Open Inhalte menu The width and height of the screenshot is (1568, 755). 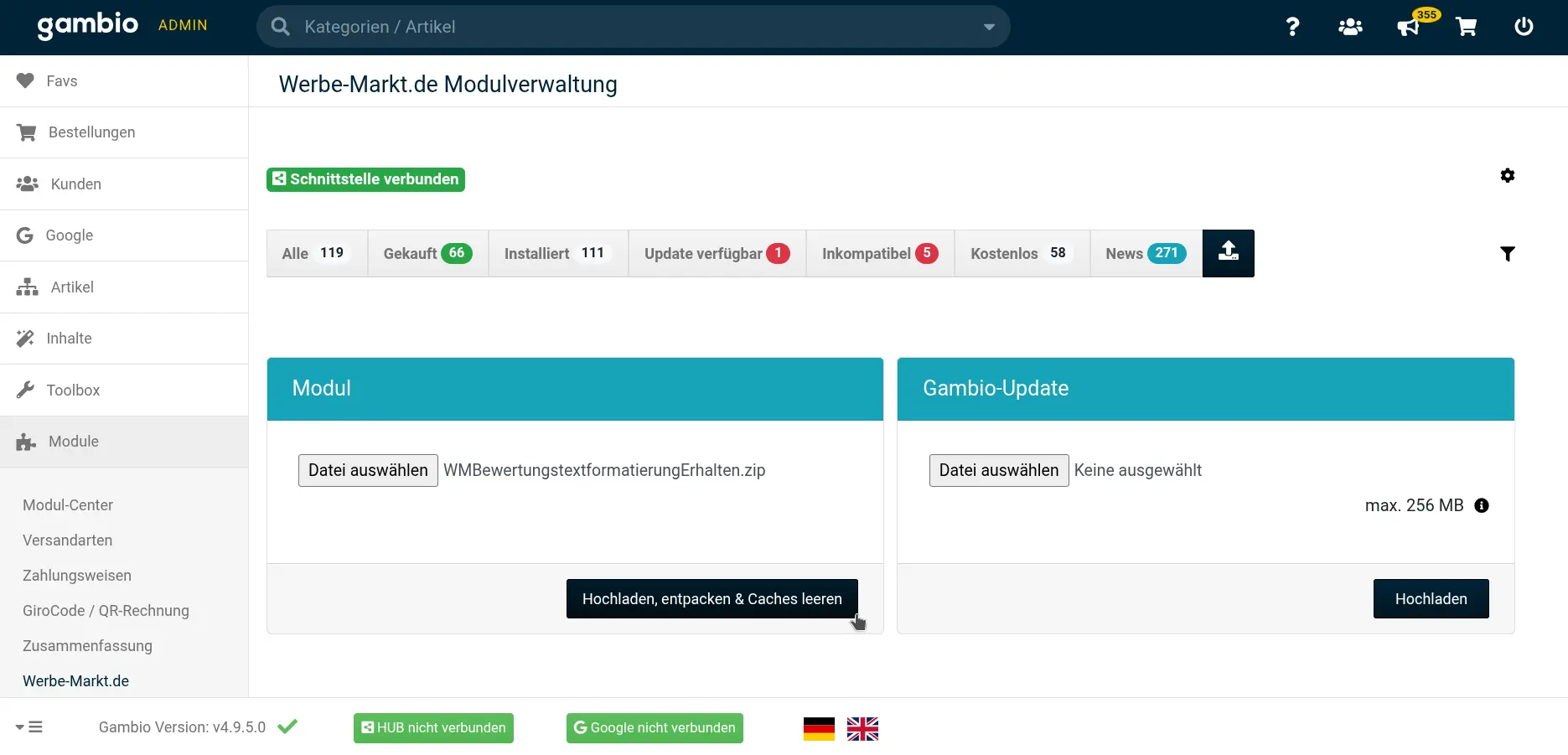click(x=124, y=339)
